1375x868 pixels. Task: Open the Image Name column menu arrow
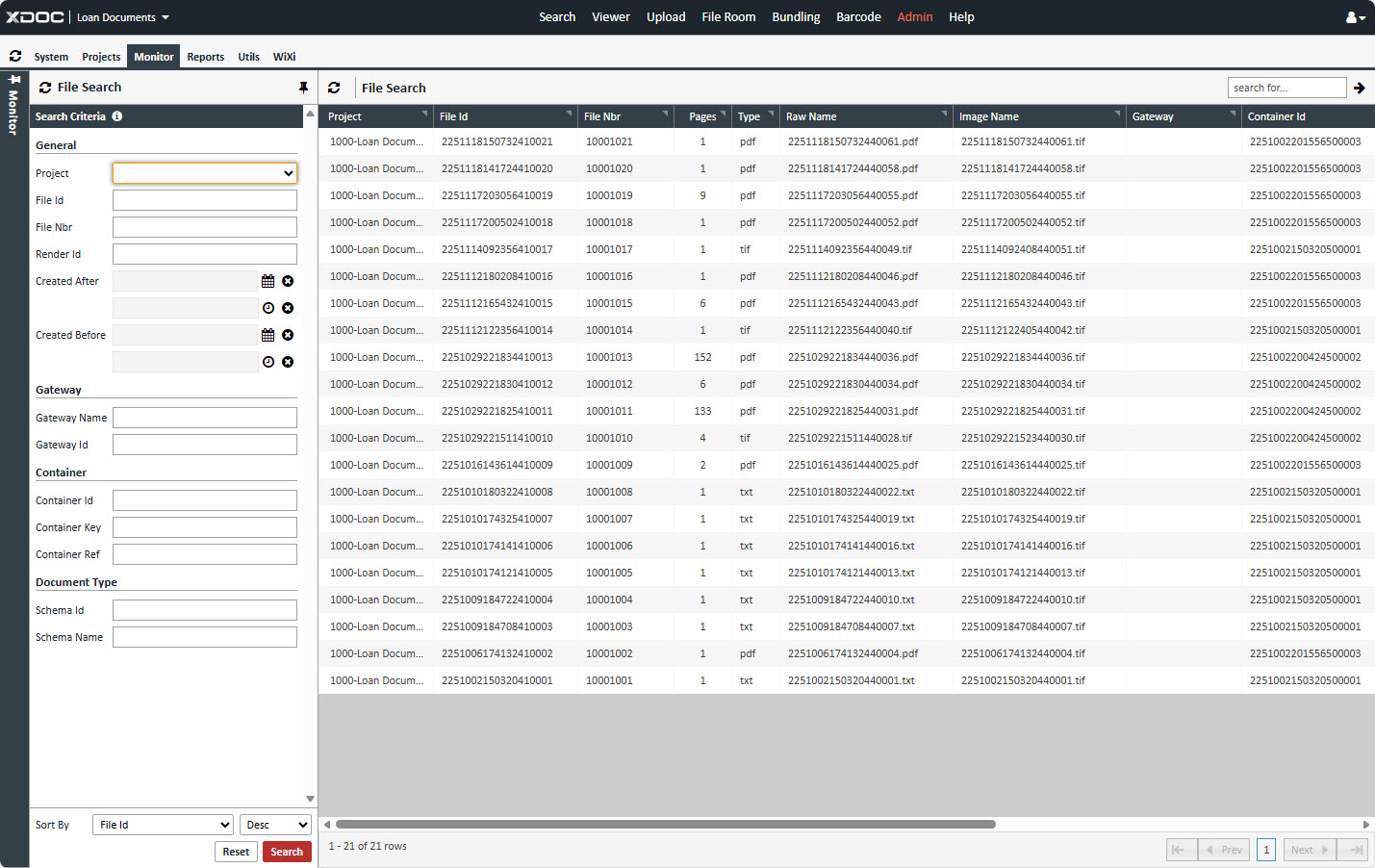(x=1117, y=114)
